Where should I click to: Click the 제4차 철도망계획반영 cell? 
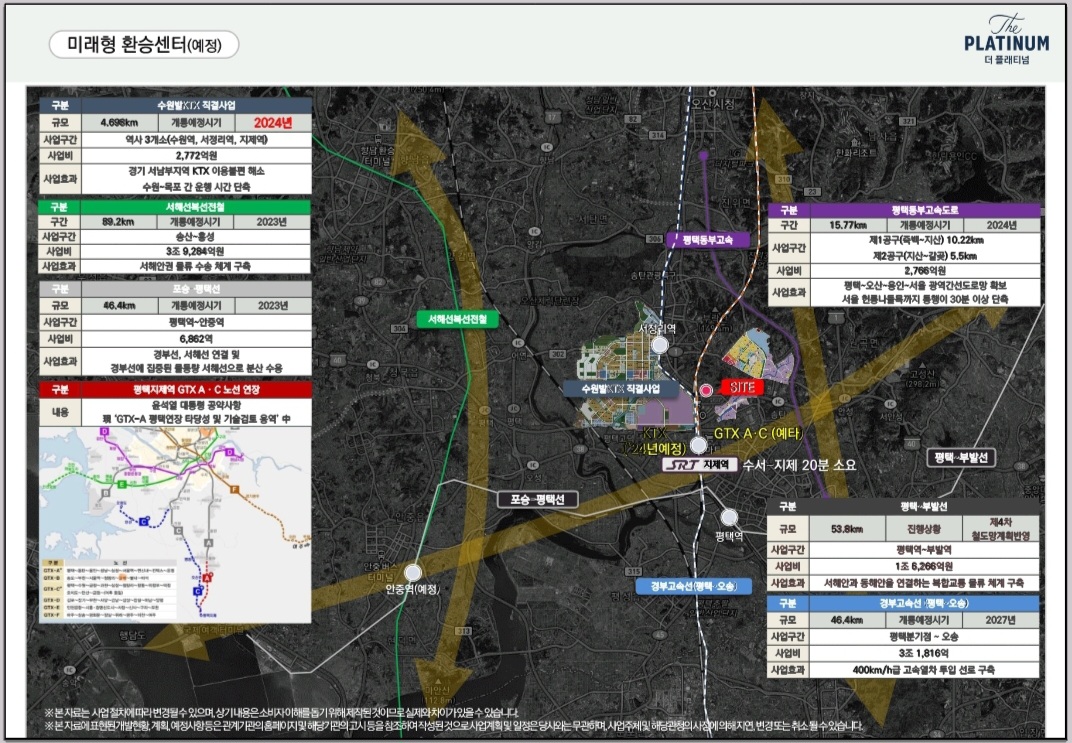pos(1000,529)
